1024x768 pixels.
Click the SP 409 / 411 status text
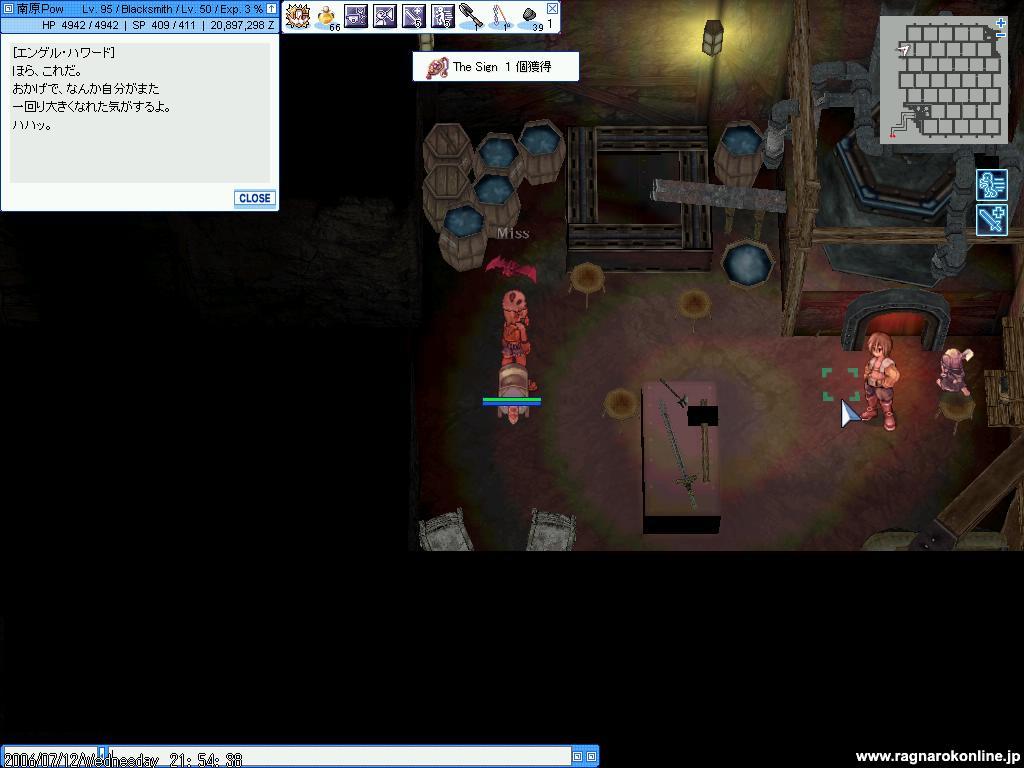click(x=164, y=25)
